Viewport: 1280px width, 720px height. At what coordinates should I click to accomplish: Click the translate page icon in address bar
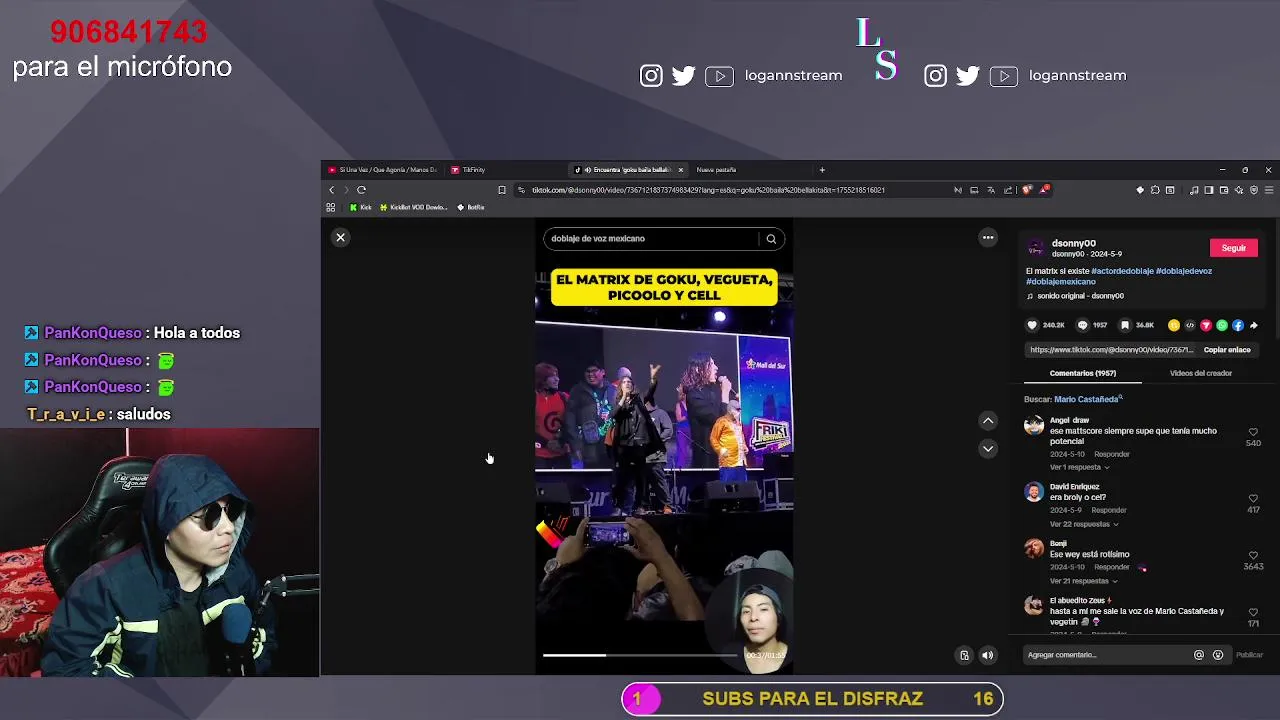click(x=991, y=190)
